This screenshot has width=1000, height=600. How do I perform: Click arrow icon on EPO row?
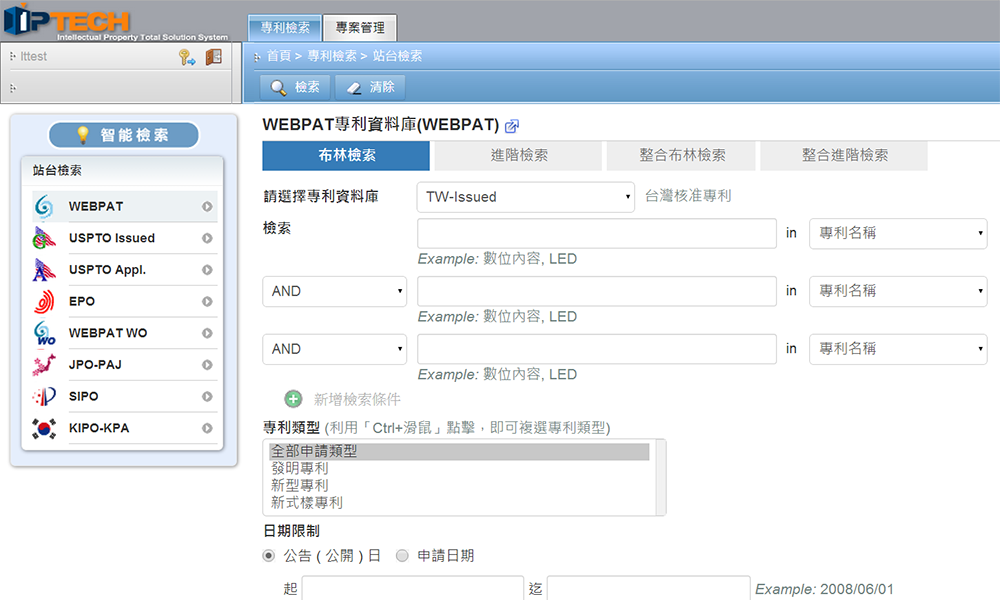(207, 302)
